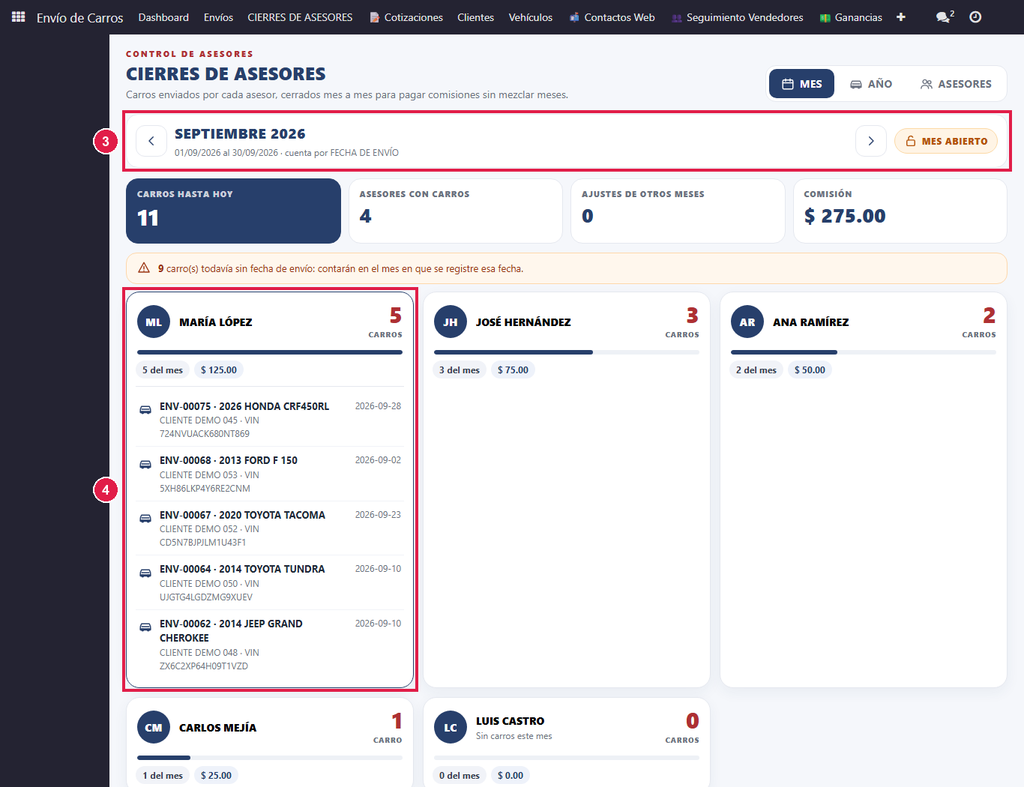Screen dimensions: 1024x787
Task: Switch to the ASESORES view
Action: (955, 84)
